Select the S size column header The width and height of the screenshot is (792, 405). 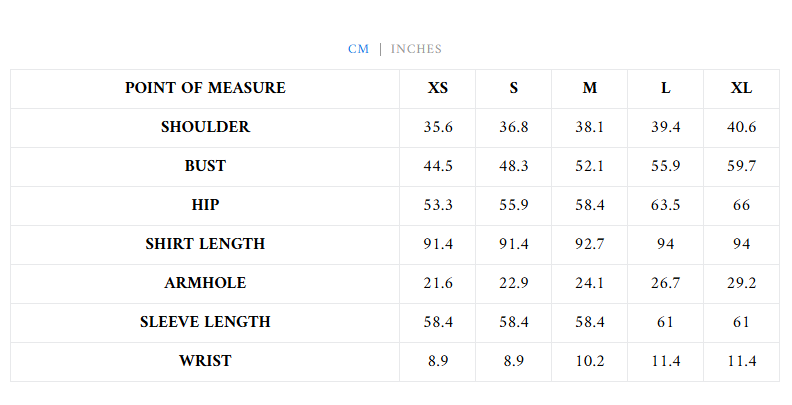pyautogui.click(x=514, y=88)
